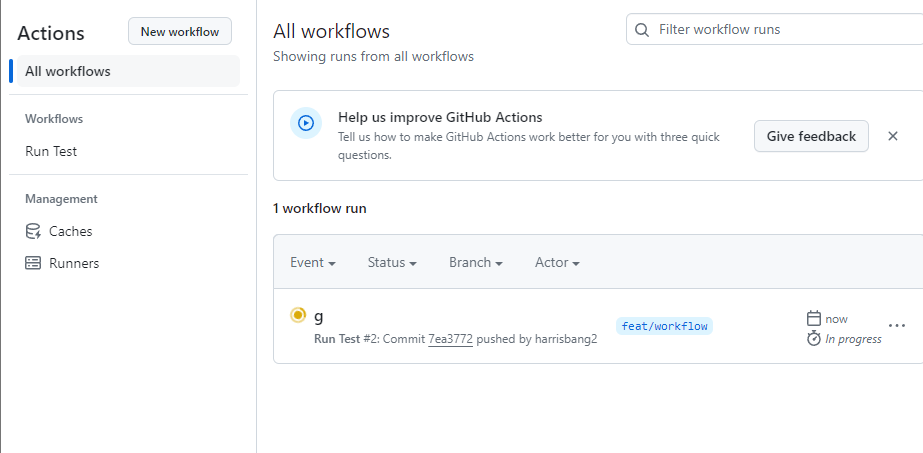Click the 'Workflows' section label
This screenshot has height=453, width=923.
point(54,119)
